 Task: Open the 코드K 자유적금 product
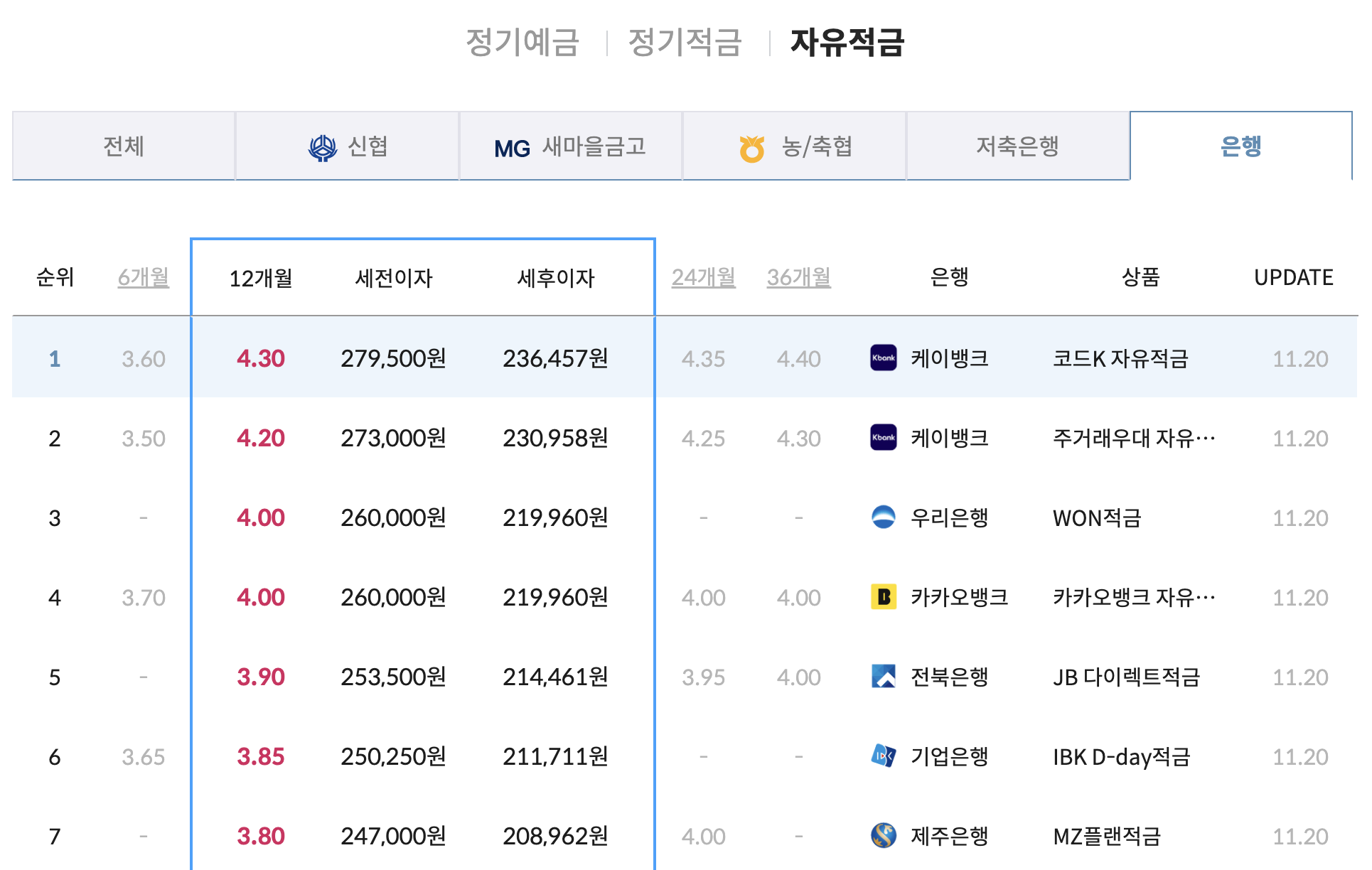1120,358
